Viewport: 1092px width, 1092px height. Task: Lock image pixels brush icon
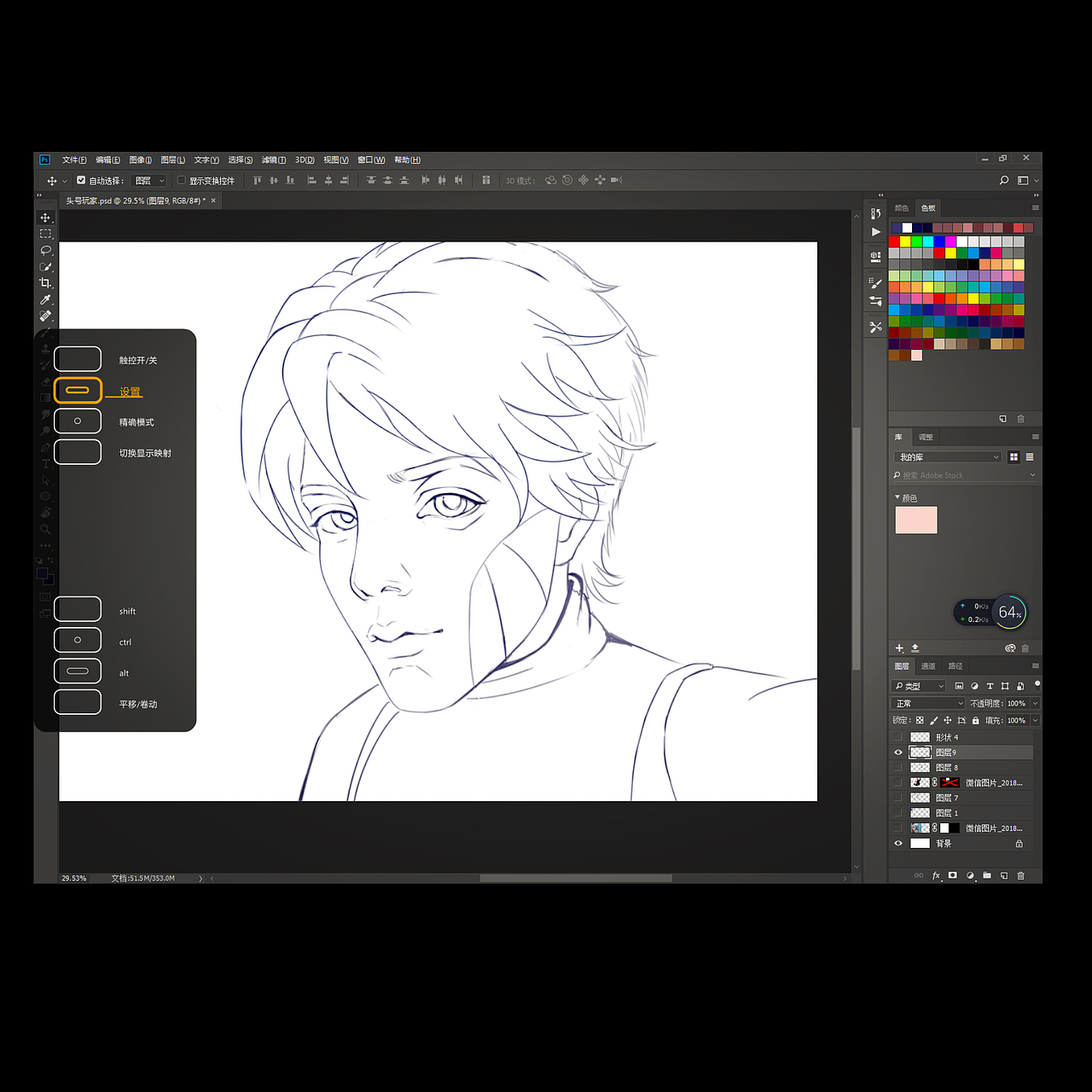click(933, 720)
